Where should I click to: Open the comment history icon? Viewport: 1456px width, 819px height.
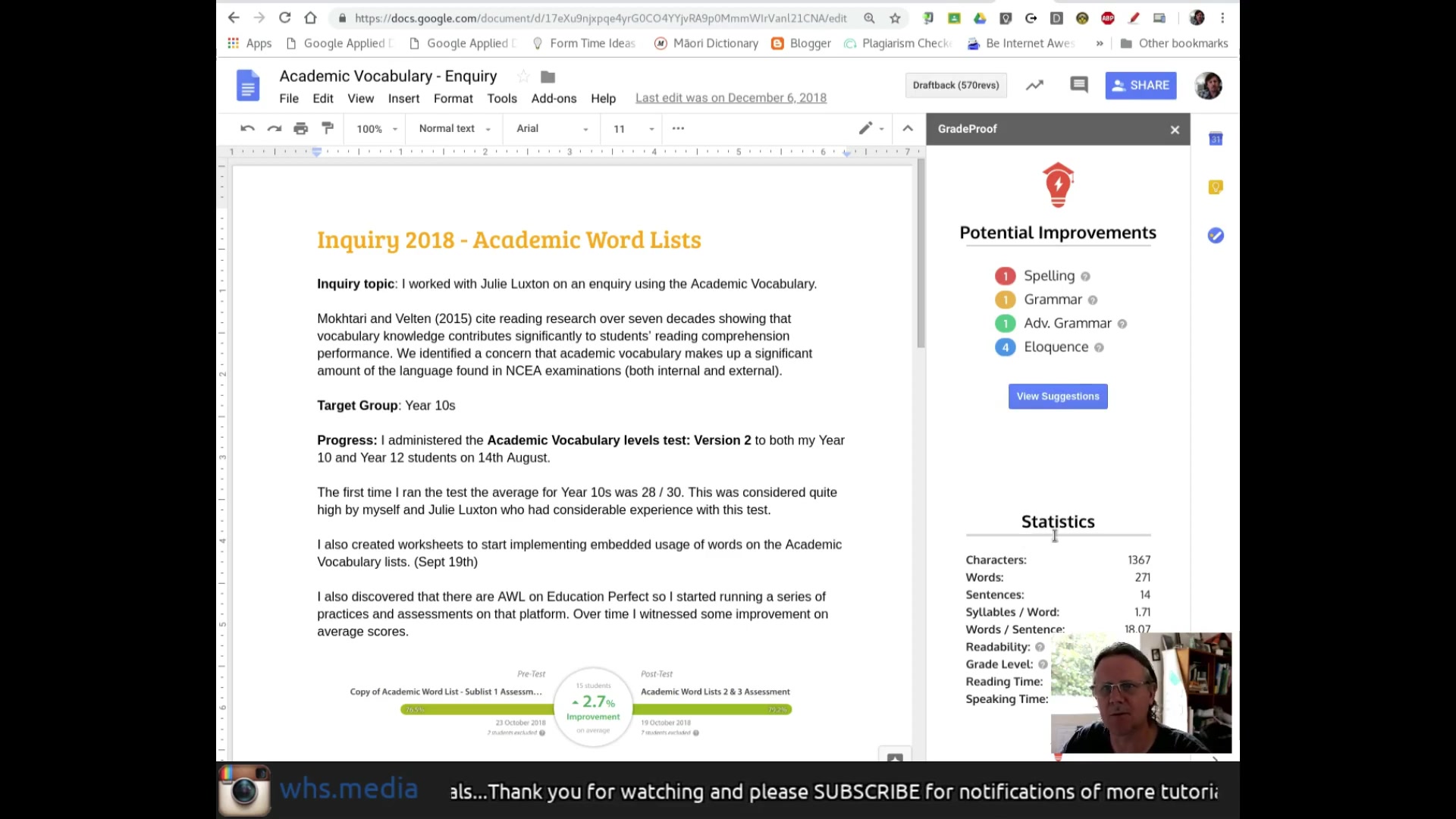[1078, 85]
